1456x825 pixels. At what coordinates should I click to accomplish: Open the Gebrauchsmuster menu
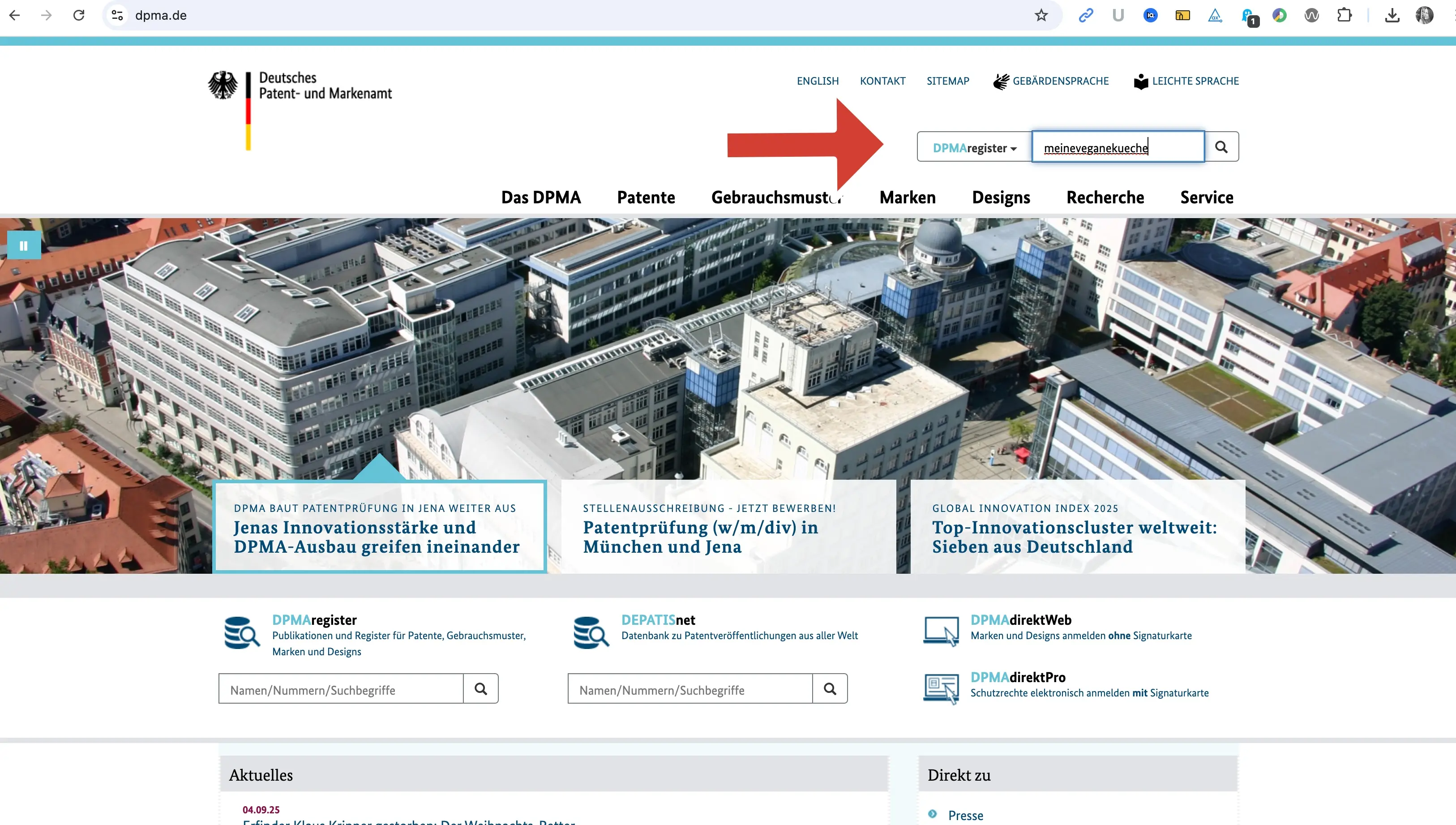(x=777, y=197)
